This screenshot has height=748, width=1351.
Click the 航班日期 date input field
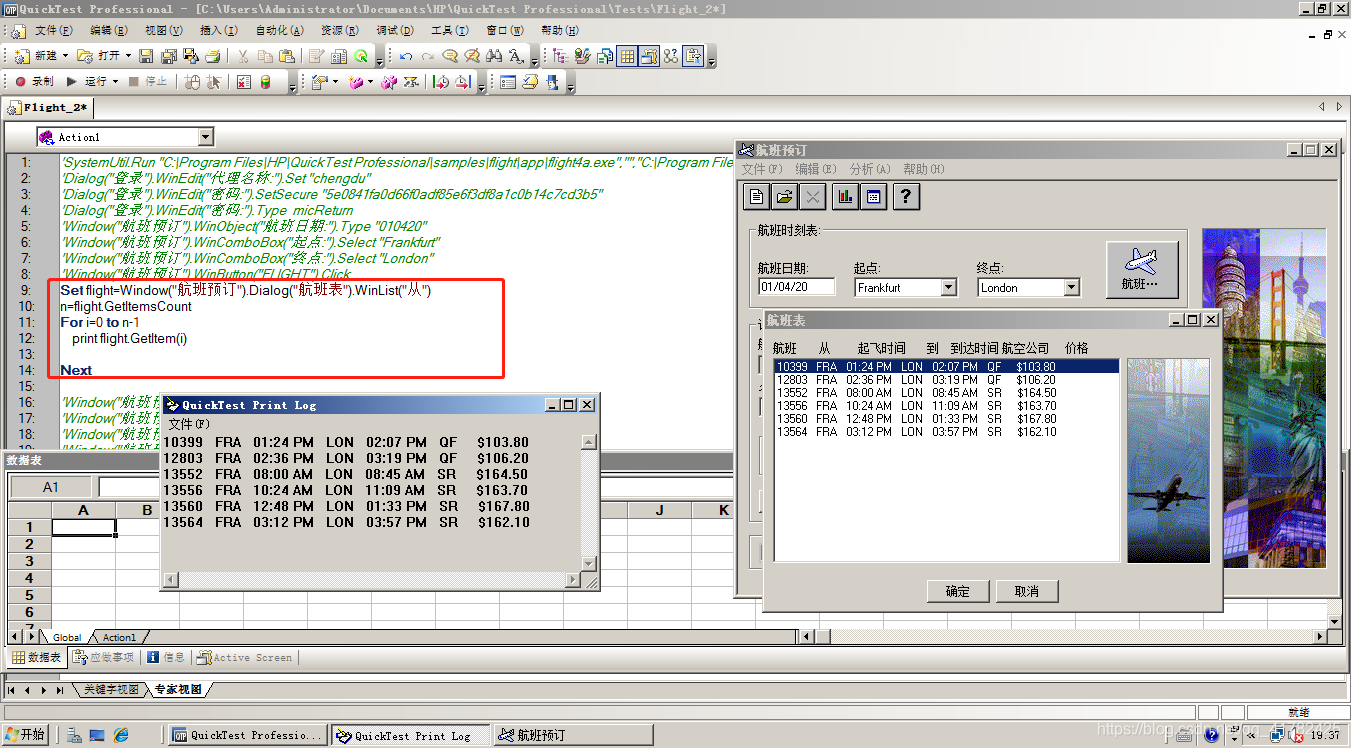pos(797,287)
